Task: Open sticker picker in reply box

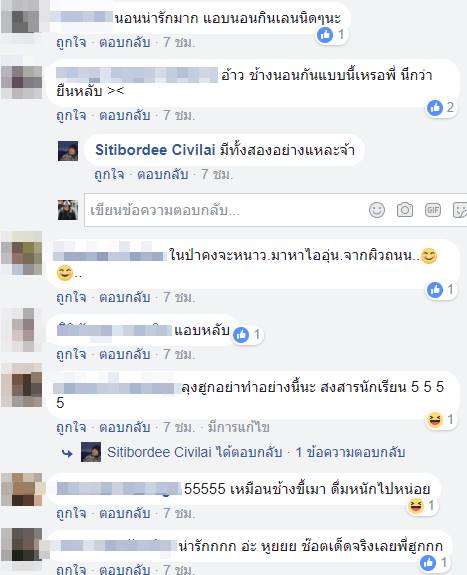Action: pyautogui.click(x=460, y=210)
